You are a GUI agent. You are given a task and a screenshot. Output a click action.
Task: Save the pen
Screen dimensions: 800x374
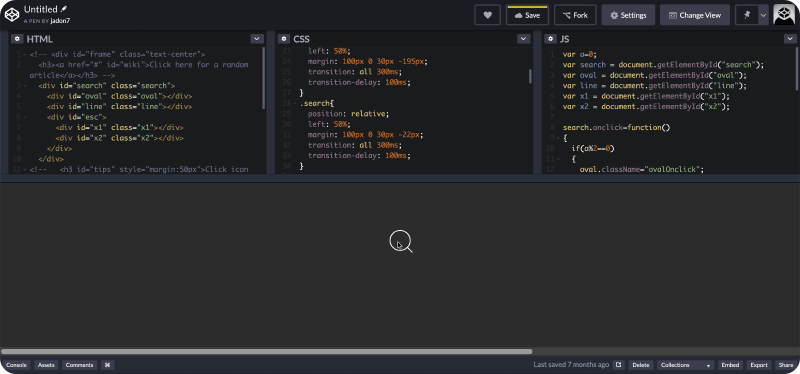tap(527, 15)
